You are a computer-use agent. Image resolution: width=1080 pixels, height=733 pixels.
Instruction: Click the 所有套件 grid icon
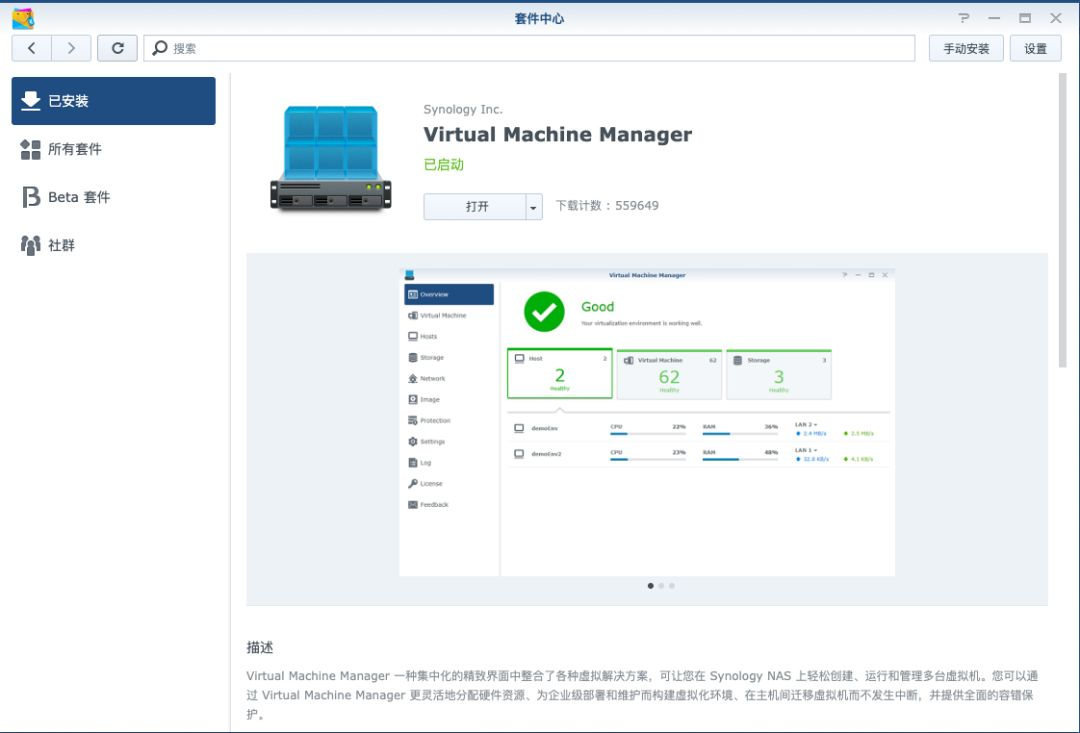click(30, 149)
